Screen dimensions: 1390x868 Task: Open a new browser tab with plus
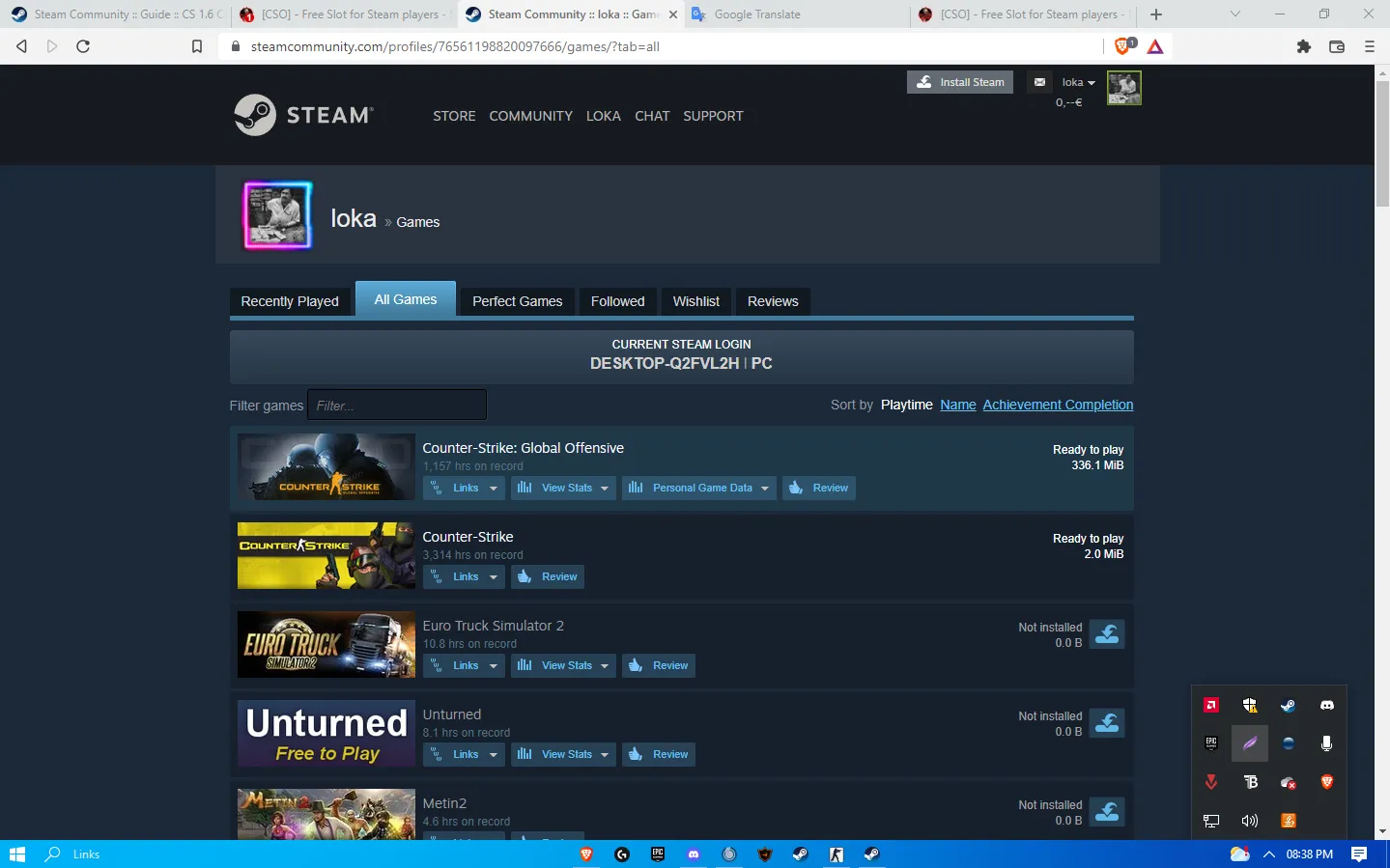point(1156,14)
